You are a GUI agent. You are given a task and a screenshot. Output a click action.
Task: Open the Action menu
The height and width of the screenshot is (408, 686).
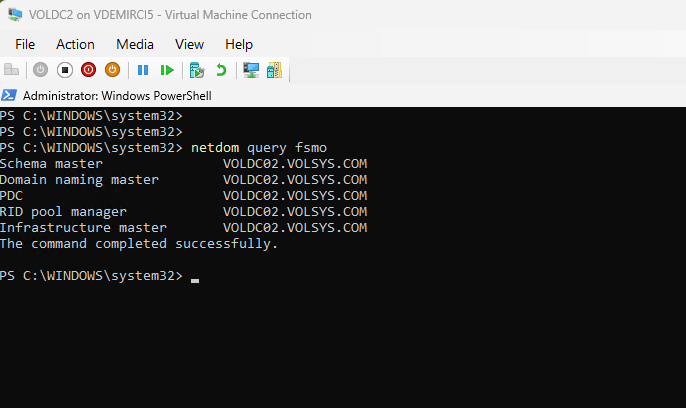75,44
